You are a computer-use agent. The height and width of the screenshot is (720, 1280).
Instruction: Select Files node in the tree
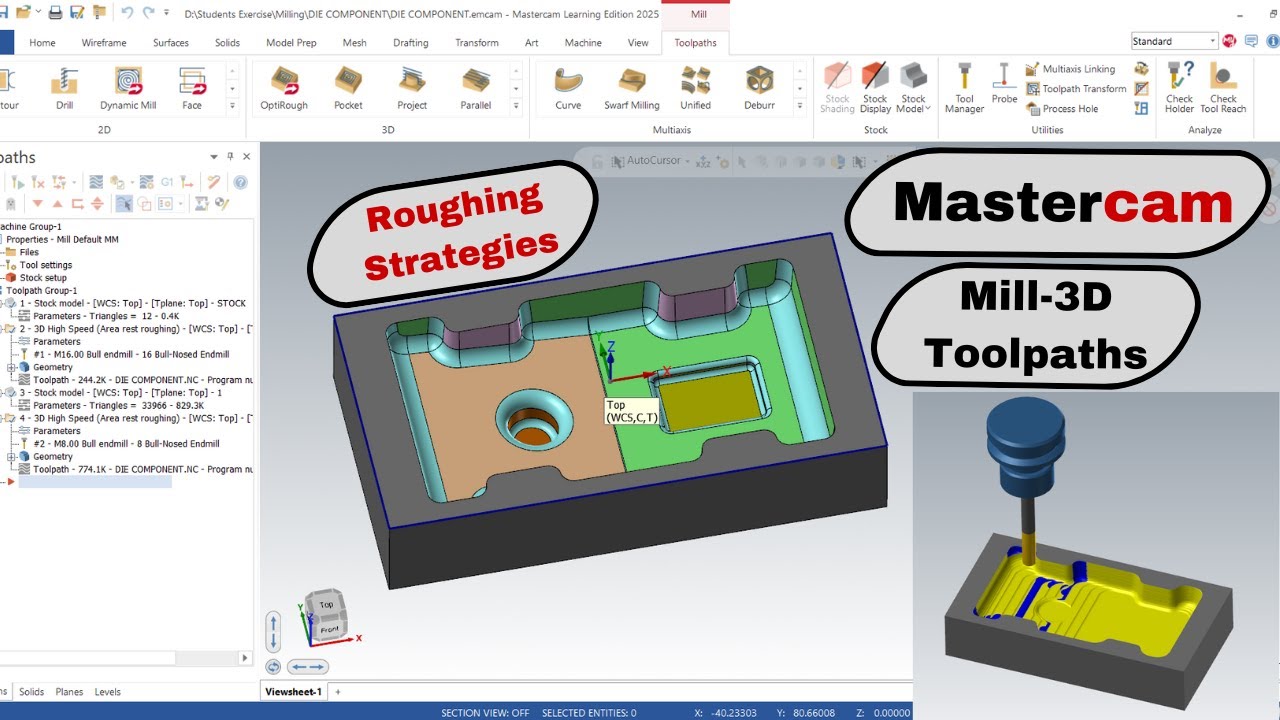click(x=23, y=252)
